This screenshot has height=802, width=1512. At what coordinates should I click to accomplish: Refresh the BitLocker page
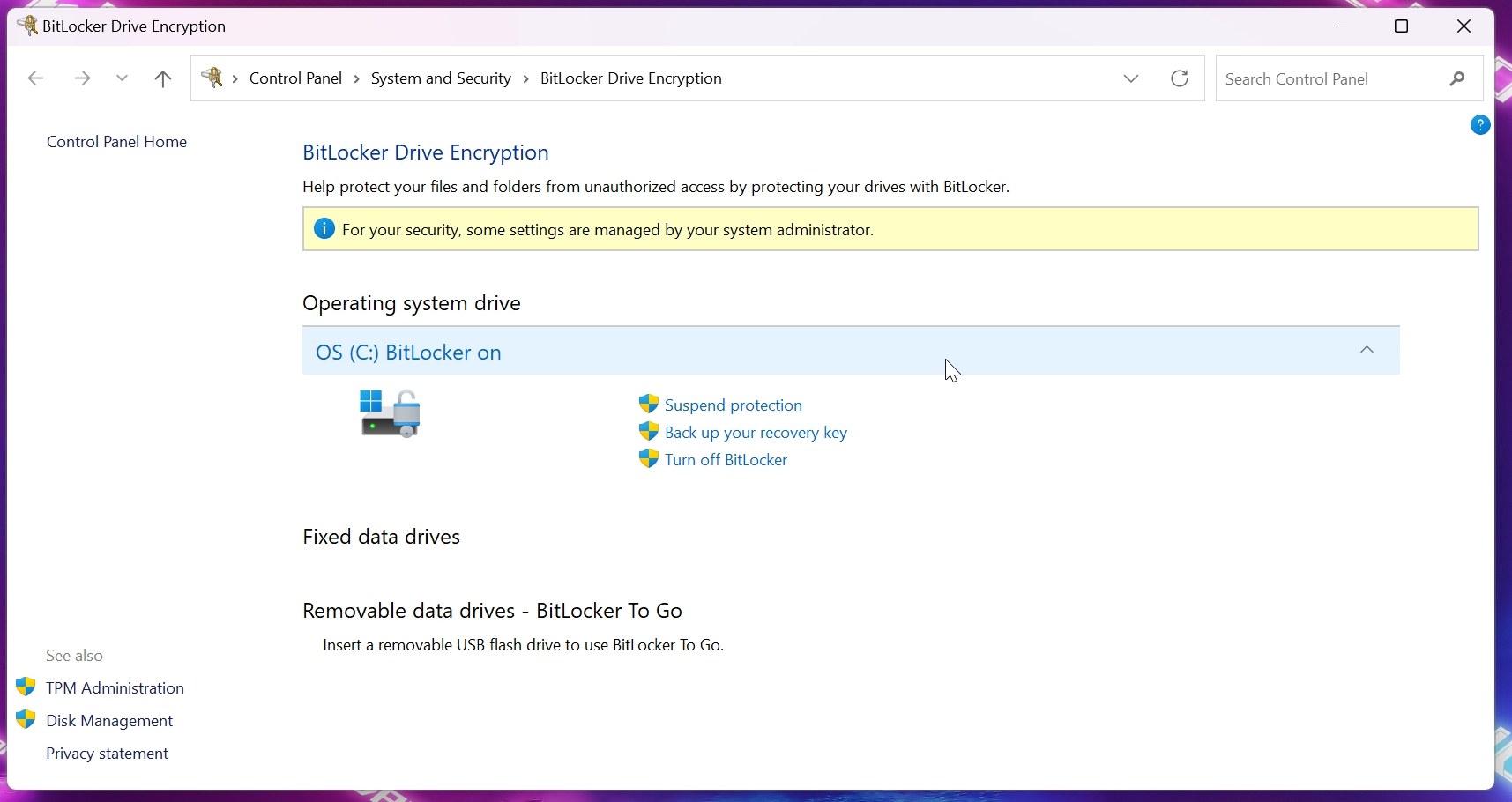coord(1181,79)
